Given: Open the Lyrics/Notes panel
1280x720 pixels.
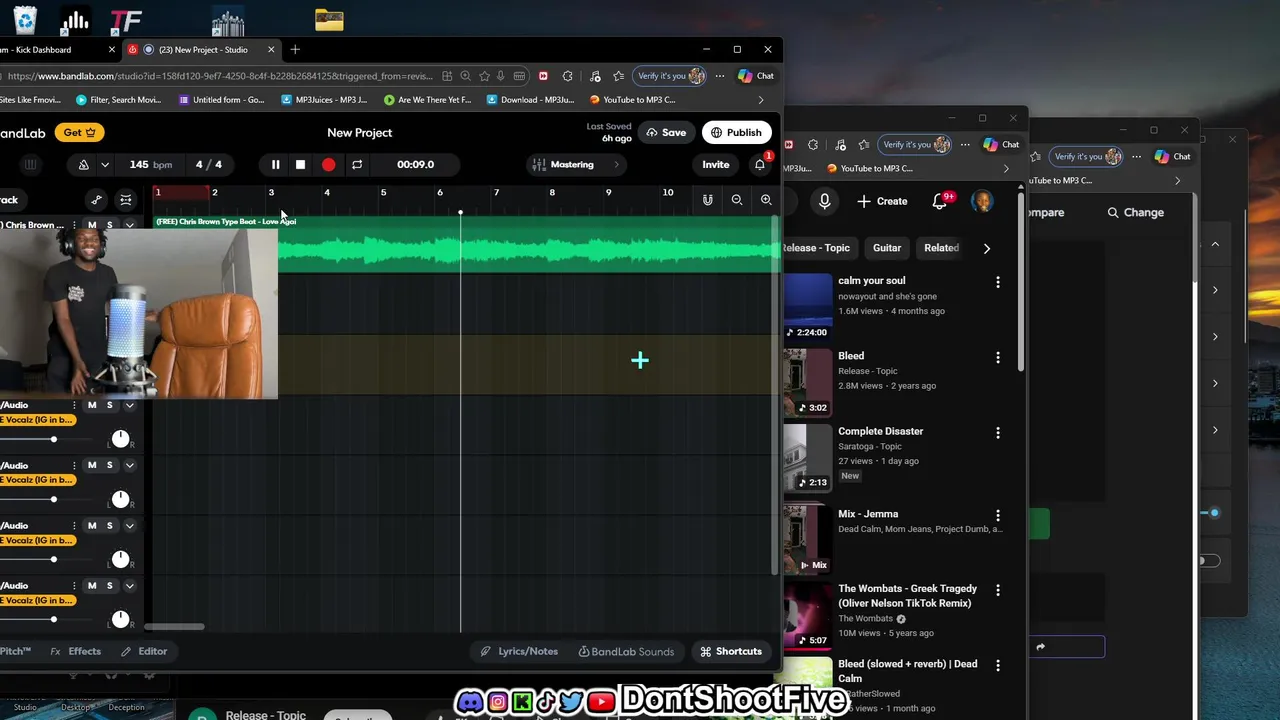Looking at the screenshot, I should click(519, 651).
